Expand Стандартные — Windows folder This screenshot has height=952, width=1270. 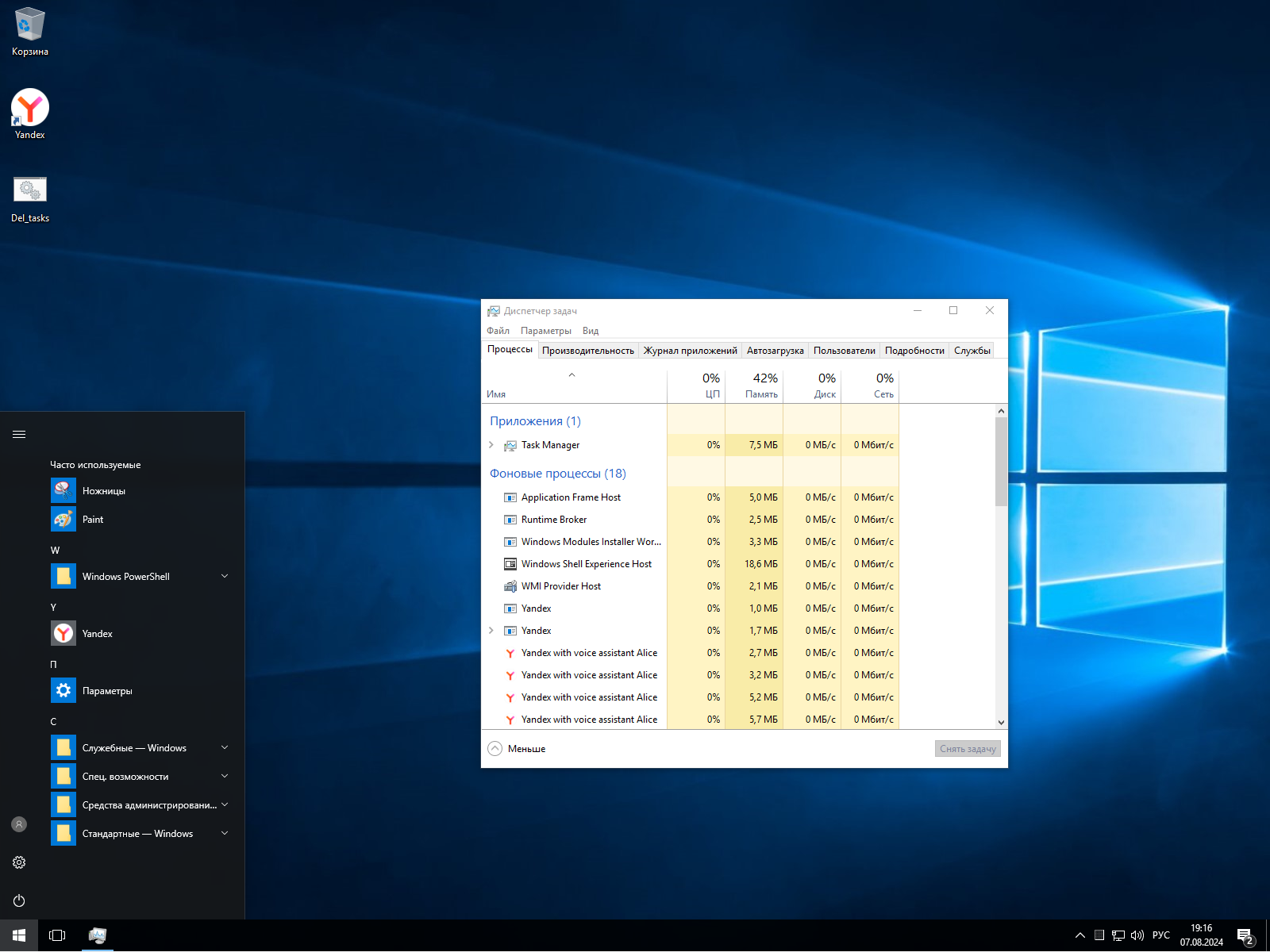(225, 833)
